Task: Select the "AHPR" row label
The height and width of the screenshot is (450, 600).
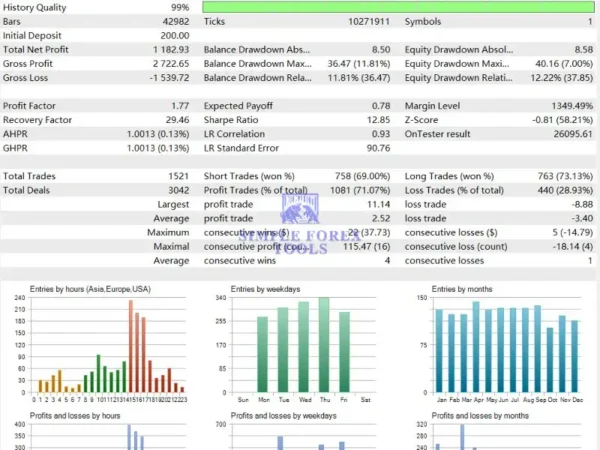Action: coord(15,134)
